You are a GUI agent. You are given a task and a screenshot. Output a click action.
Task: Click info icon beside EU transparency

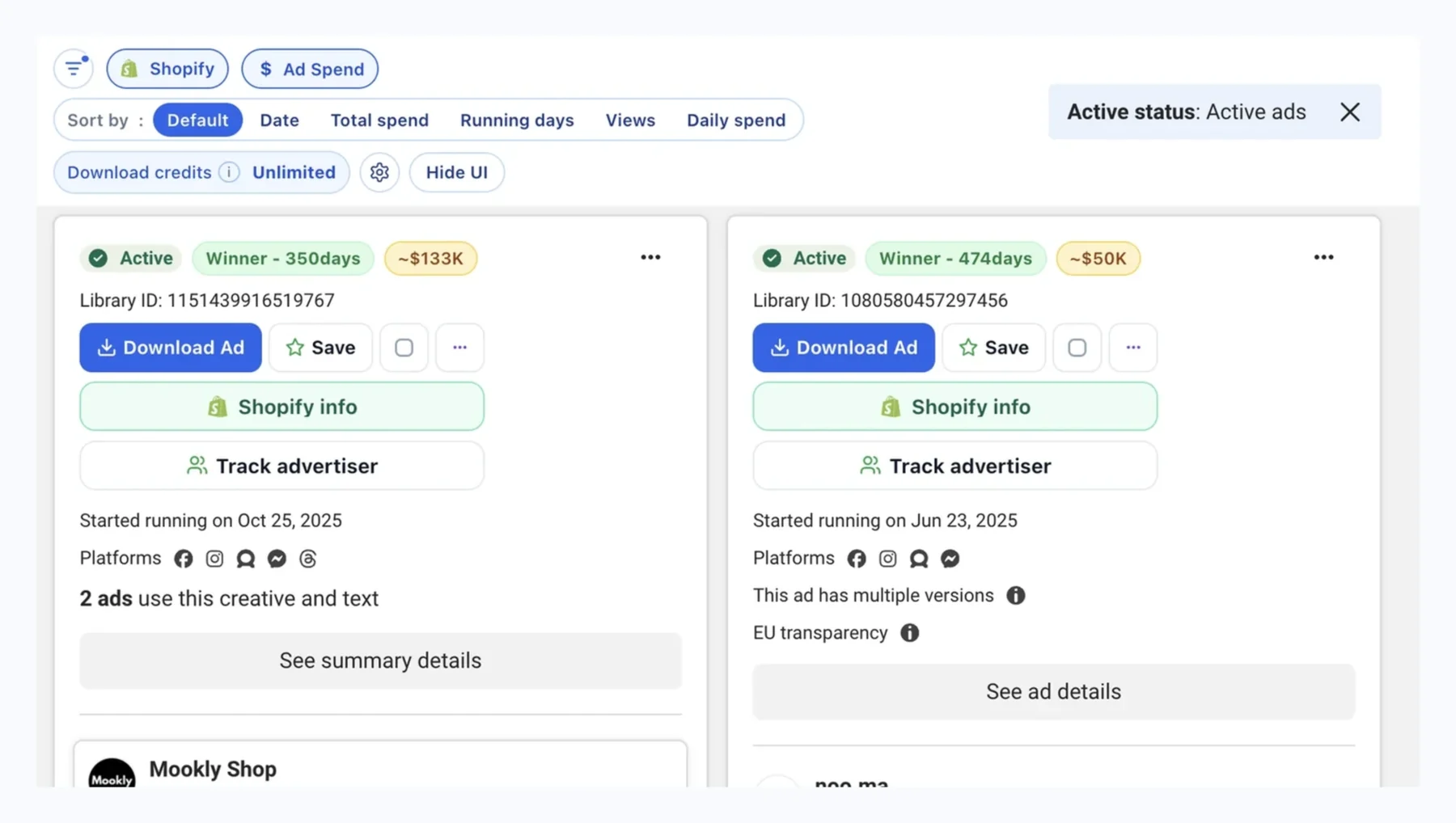tap(910, 633)
